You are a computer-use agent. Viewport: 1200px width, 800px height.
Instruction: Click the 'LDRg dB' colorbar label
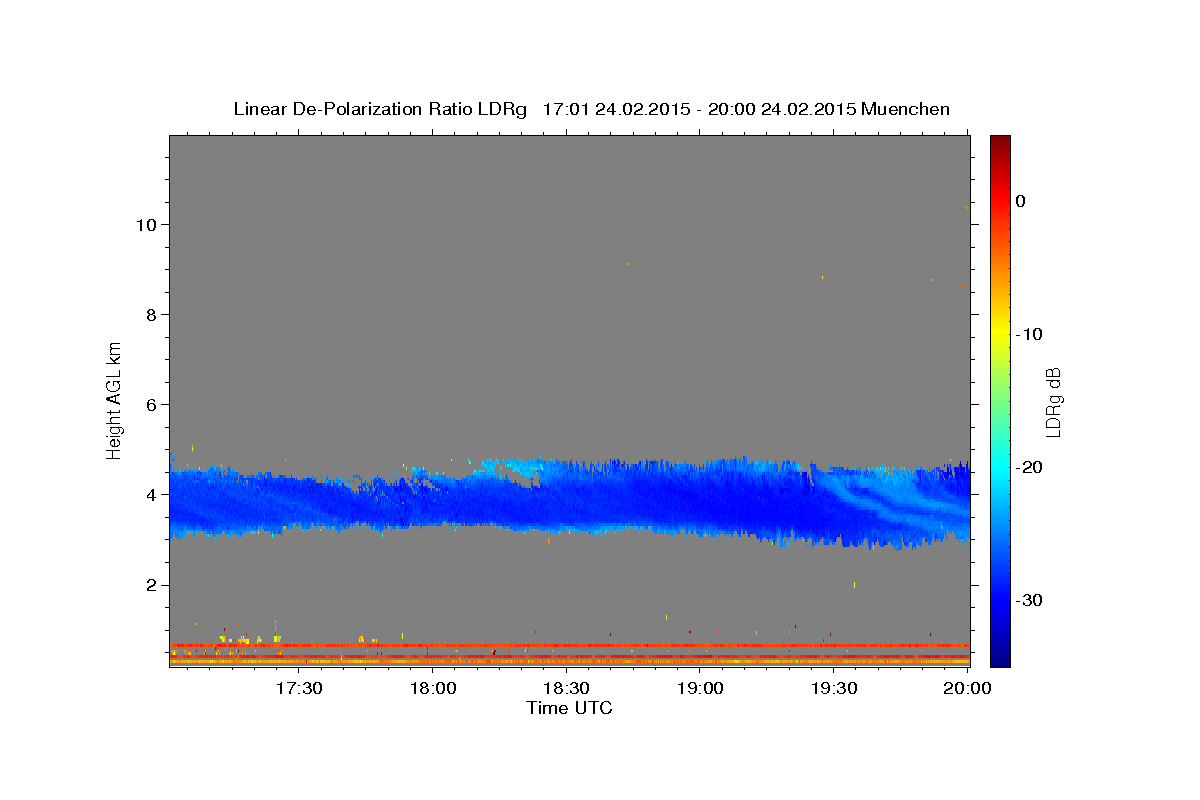pyautogui.click(x=1052, y=402)
